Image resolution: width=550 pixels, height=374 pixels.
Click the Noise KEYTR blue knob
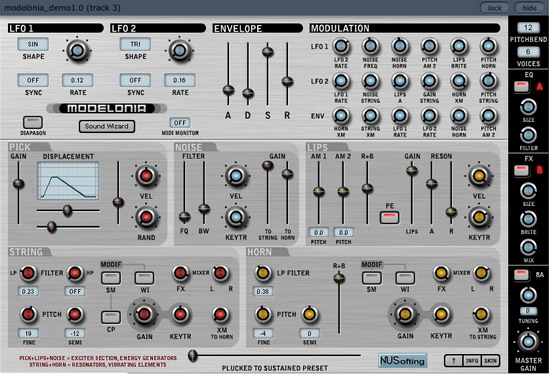coord(236,217)
